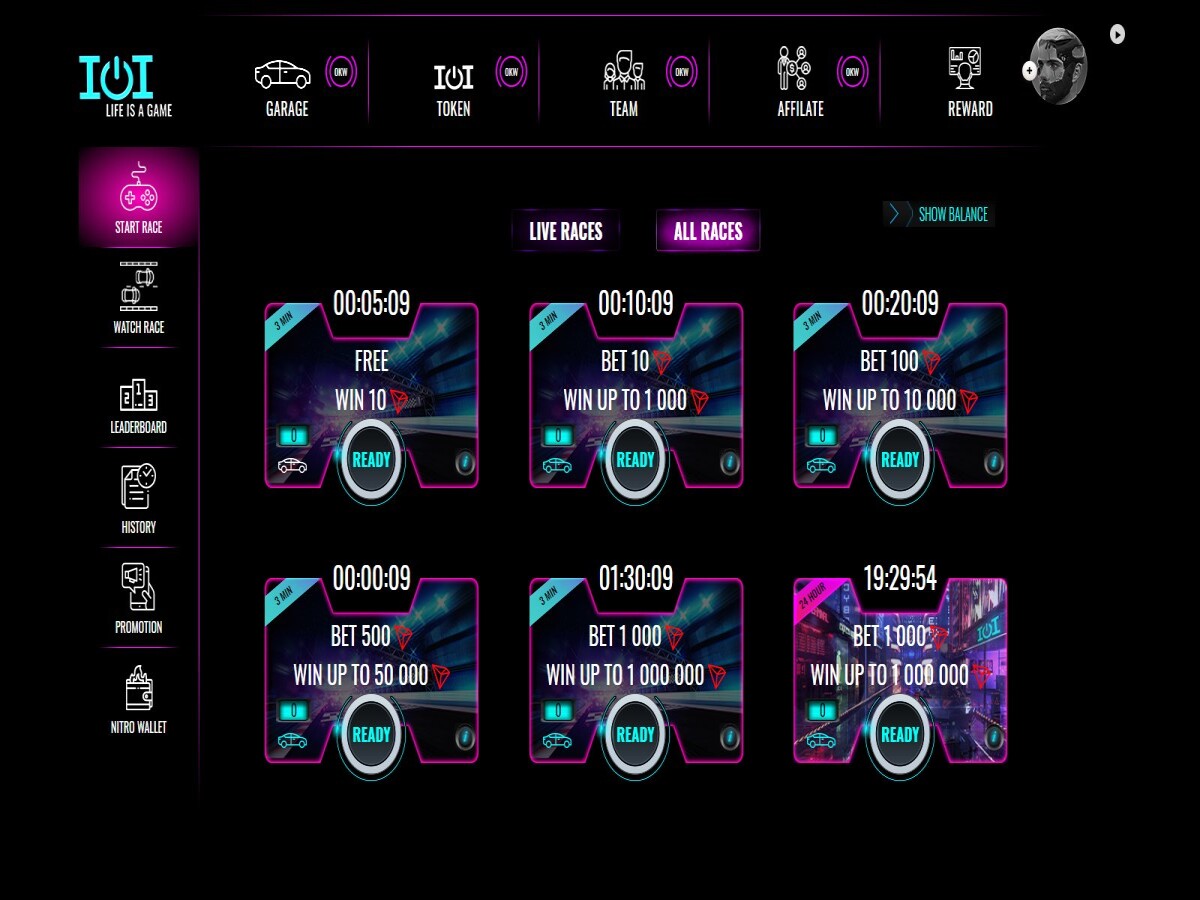The height and width of the screenshot is (900, 1200).
Task: Click the 19:29:54 countdown timer
Action: 900,578
